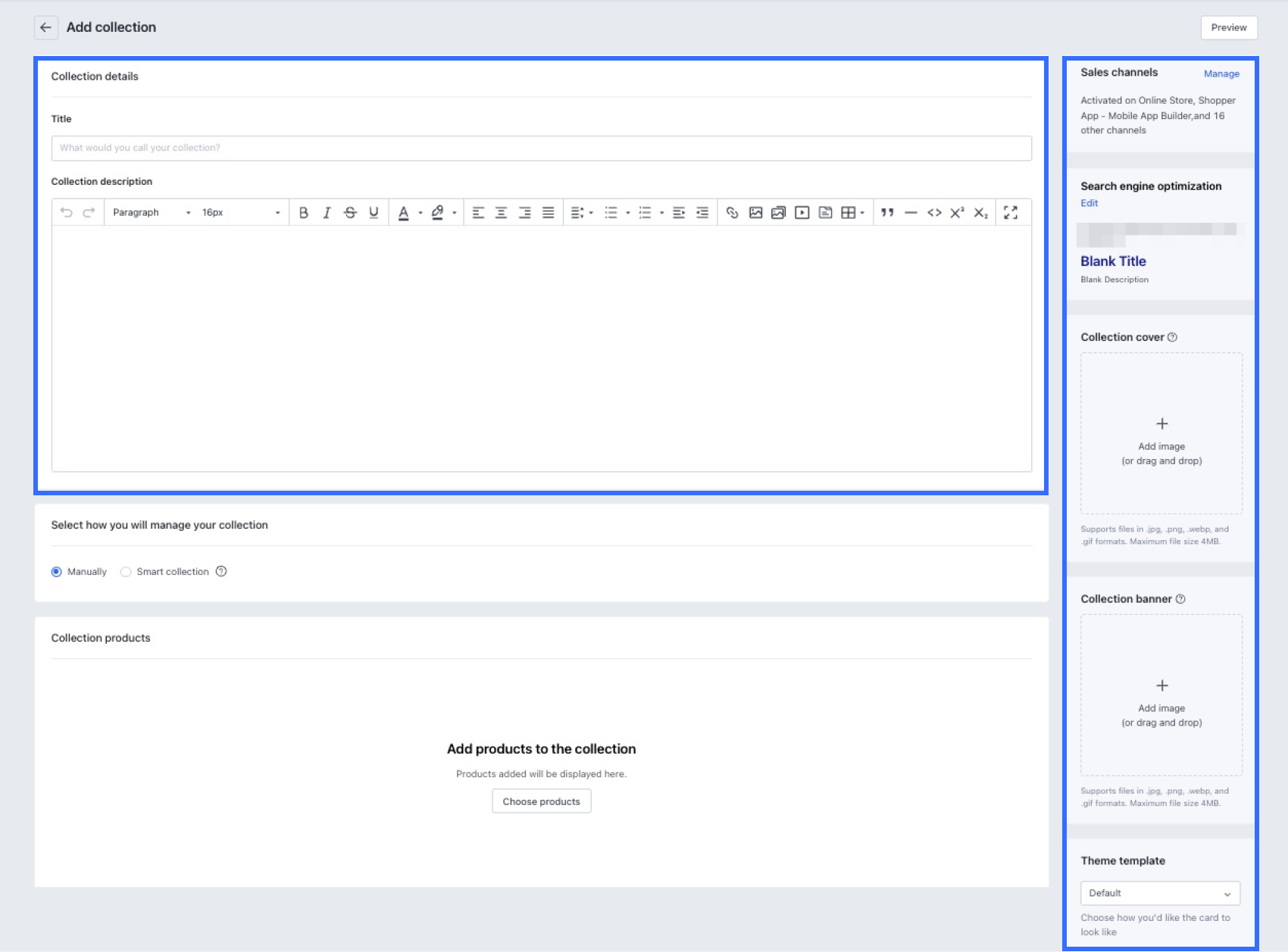The width and height of the screenshot is (1288, 952).
Task: Apply underline formatting
Action: click(374, 213)
